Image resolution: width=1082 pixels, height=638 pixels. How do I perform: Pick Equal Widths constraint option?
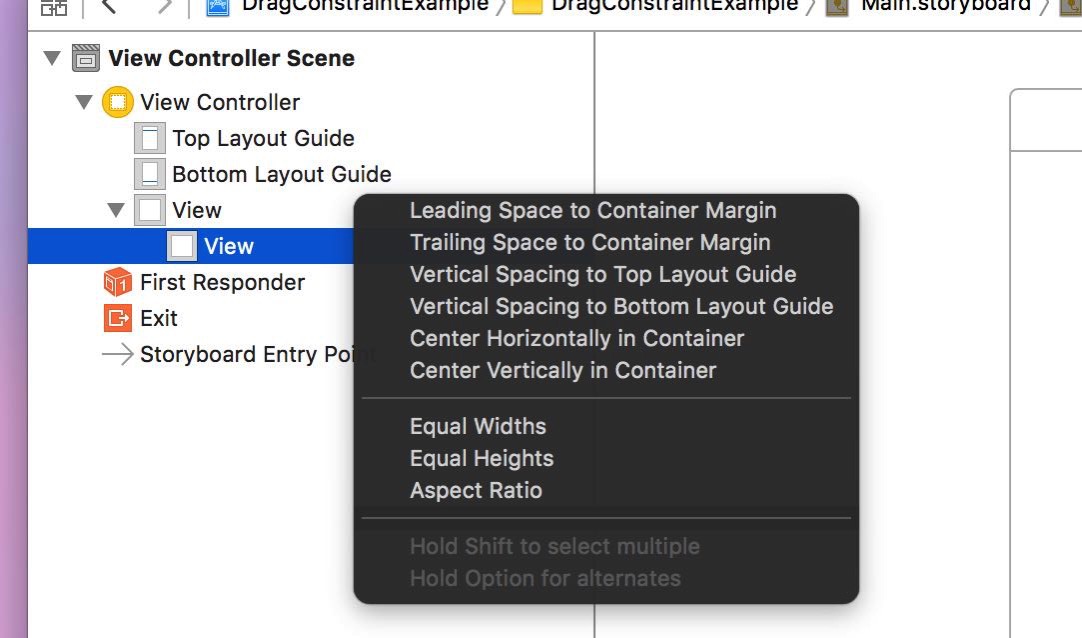point(478,426)
